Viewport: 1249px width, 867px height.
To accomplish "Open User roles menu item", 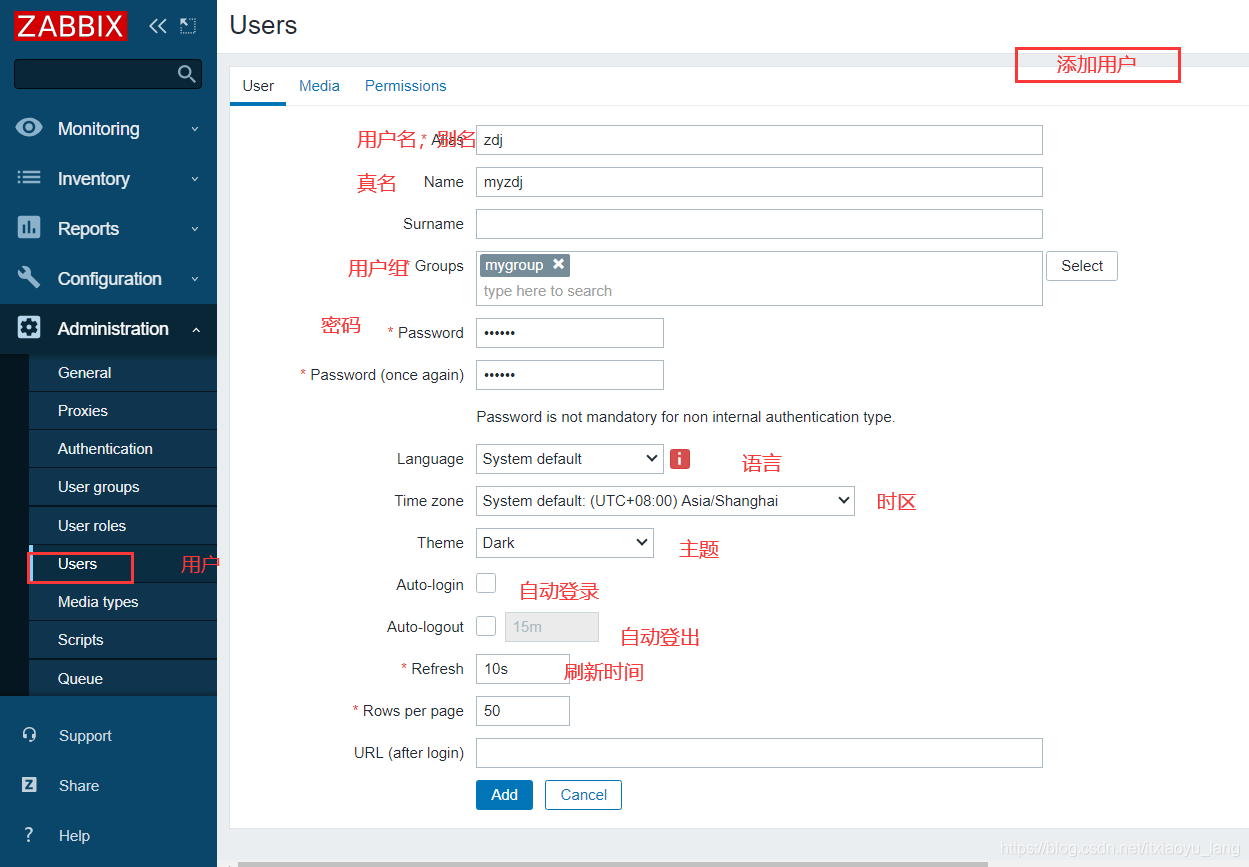I will [123, 526].
